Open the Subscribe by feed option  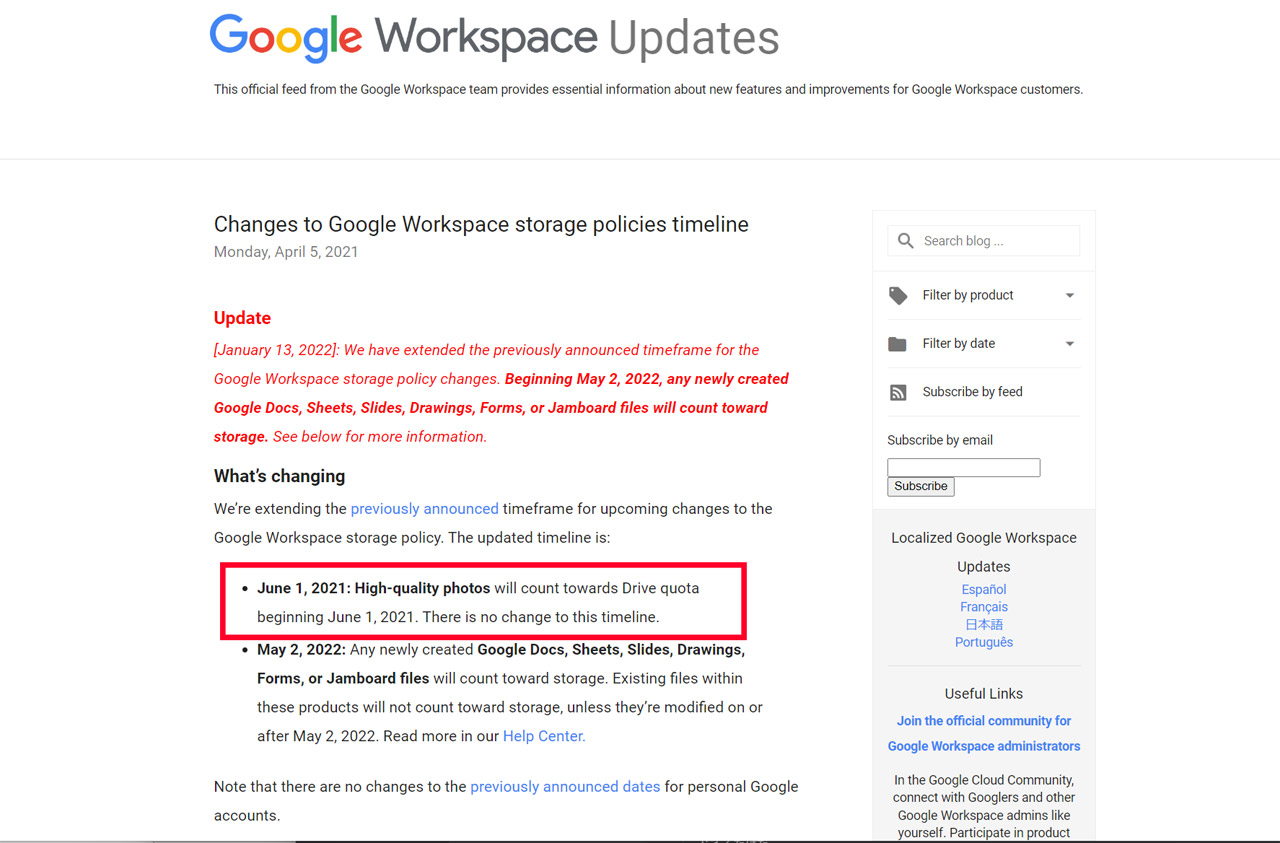point(972,392)
